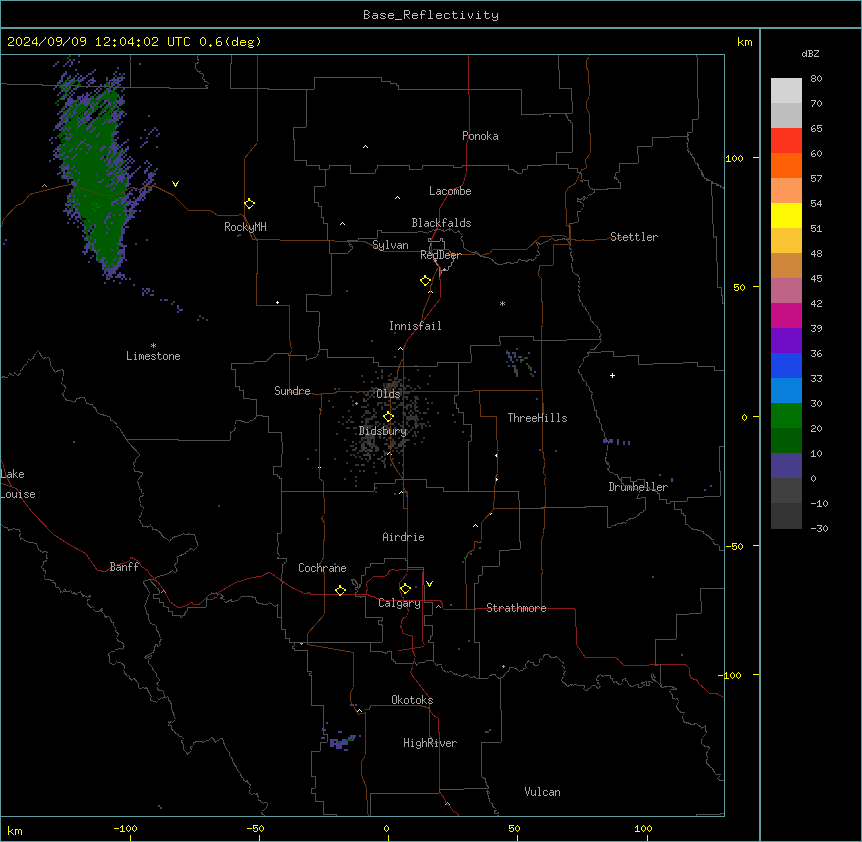Image resolution: width=862 pixels, height=842 pixels.
Task: Click the Strathmore town label
Action: tap(516, 608)
